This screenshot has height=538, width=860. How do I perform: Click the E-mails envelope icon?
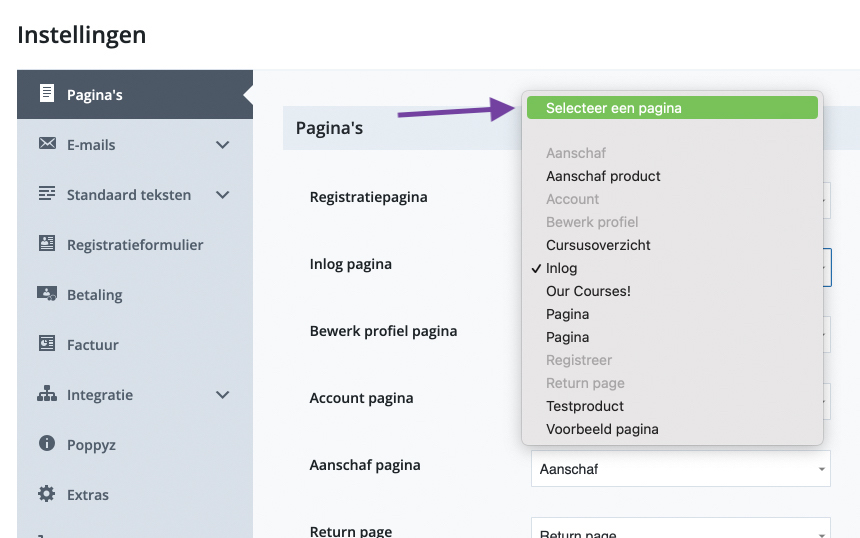coord(46,144)
